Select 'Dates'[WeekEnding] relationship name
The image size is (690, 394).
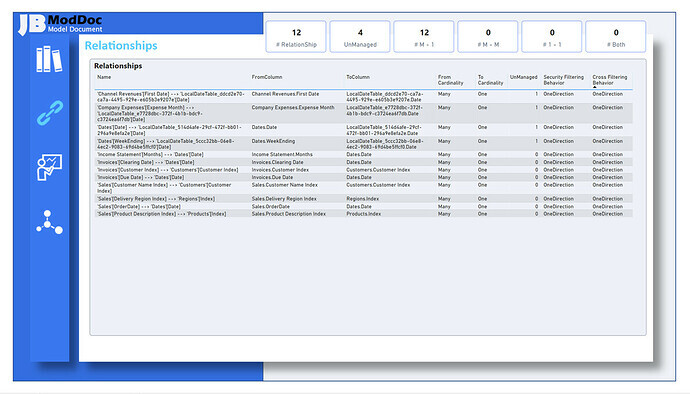(x=166, y=144)
